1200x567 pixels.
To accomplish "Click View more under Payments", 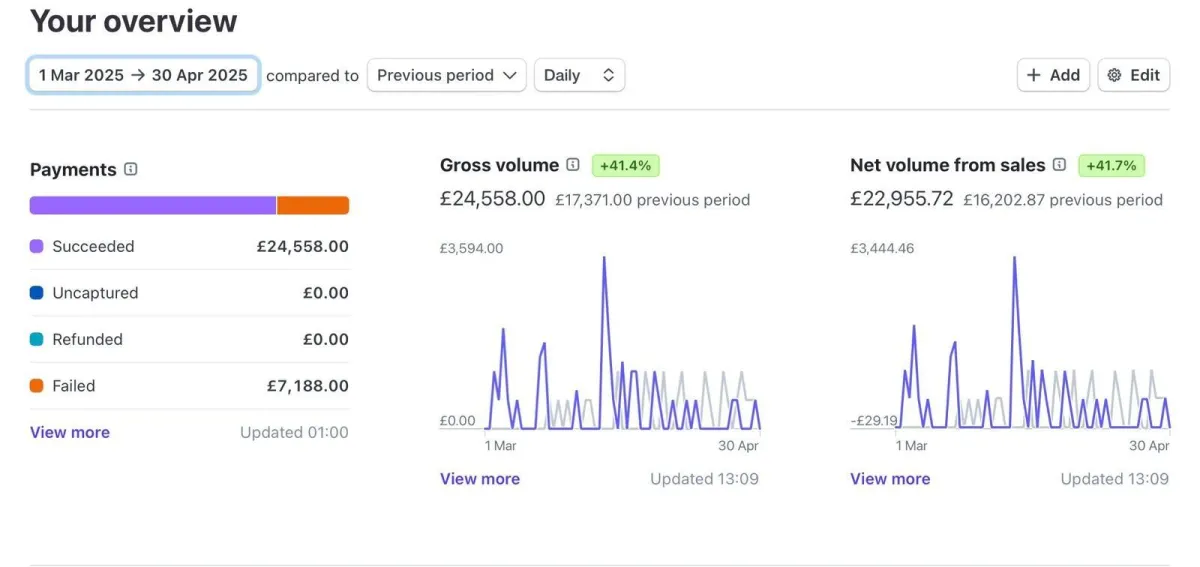I will tap(70, 432).
